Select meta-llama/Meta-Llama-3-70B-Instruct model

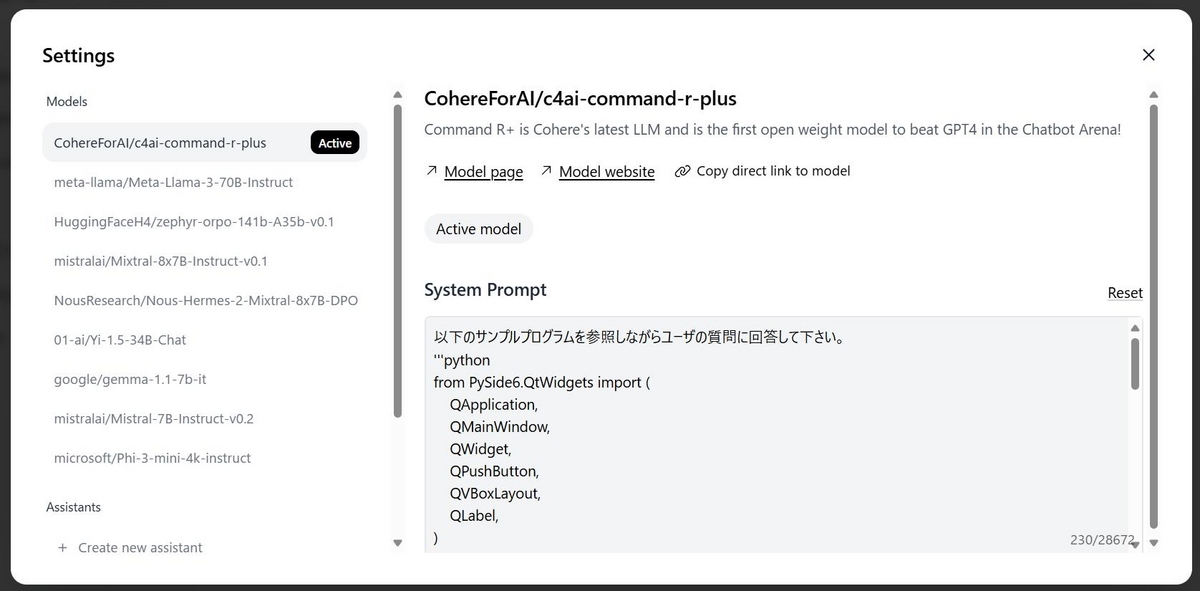coord(173,182)
